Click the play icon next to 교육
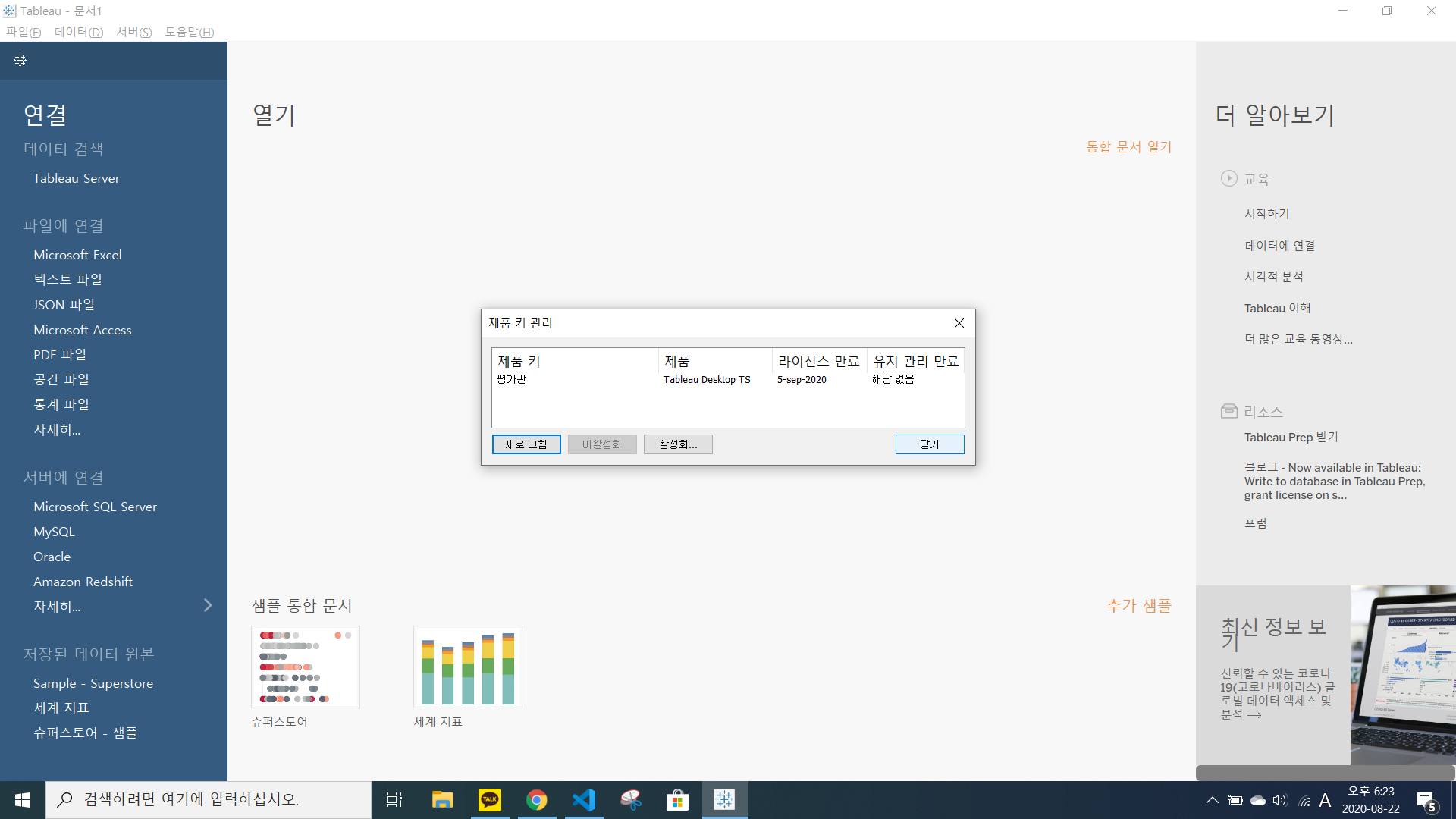 (1228, 178)
